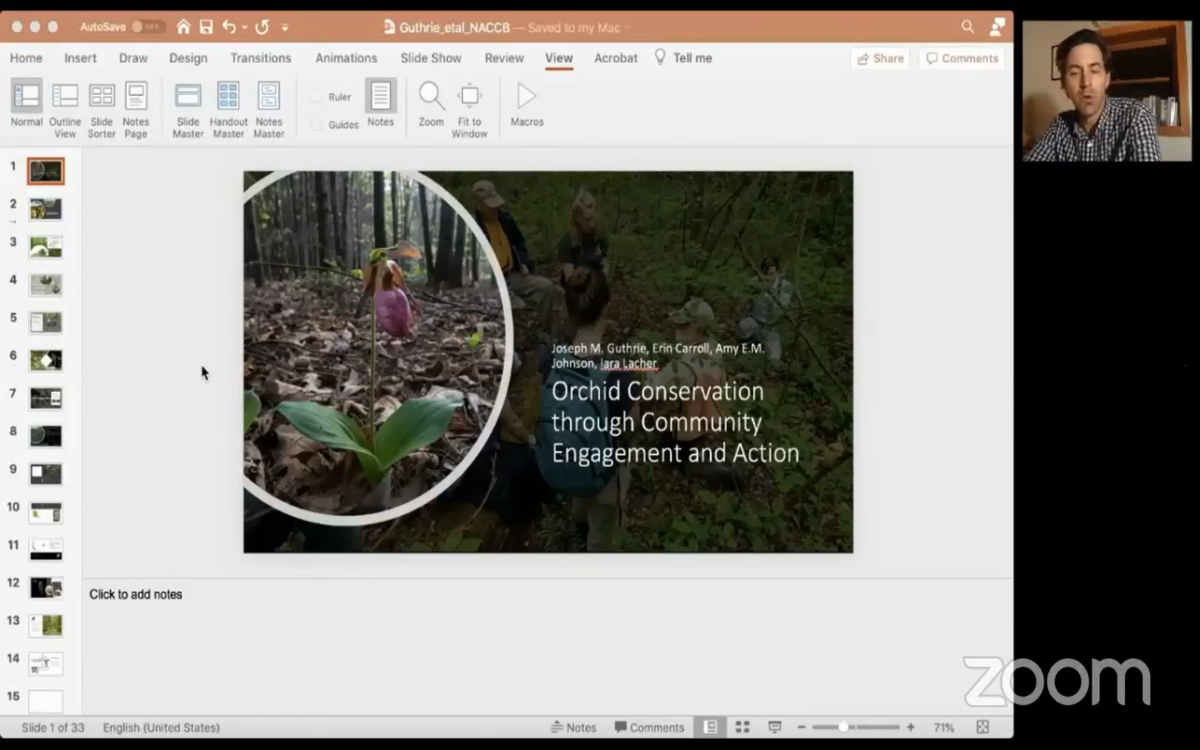The width and height of the screenshot is (1200, 750).
Task: Switch to the Animations tab
Action: pyautogui.click(x=346, y=58)
